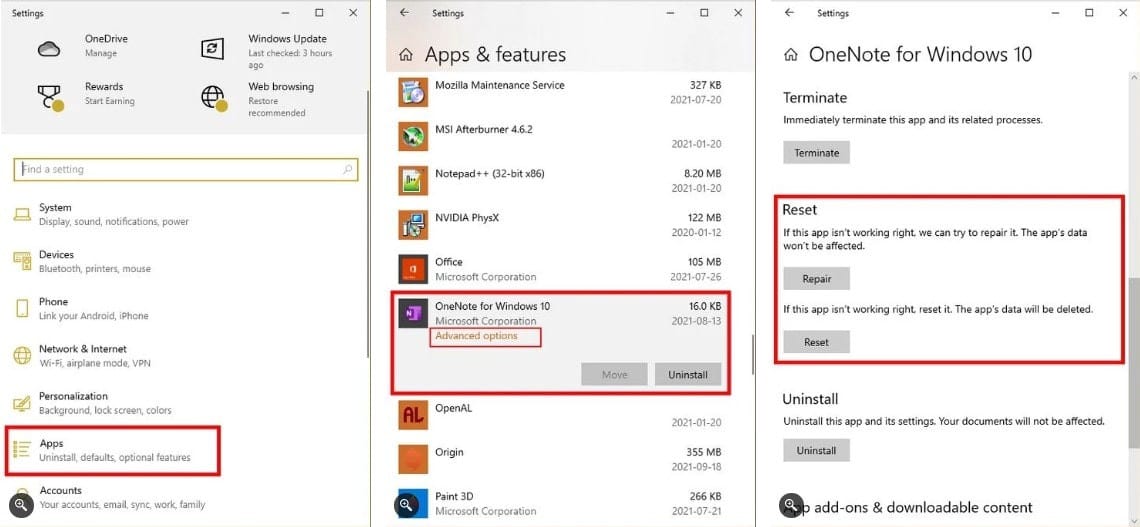Click the OpenAL app icon

point(412,415)
